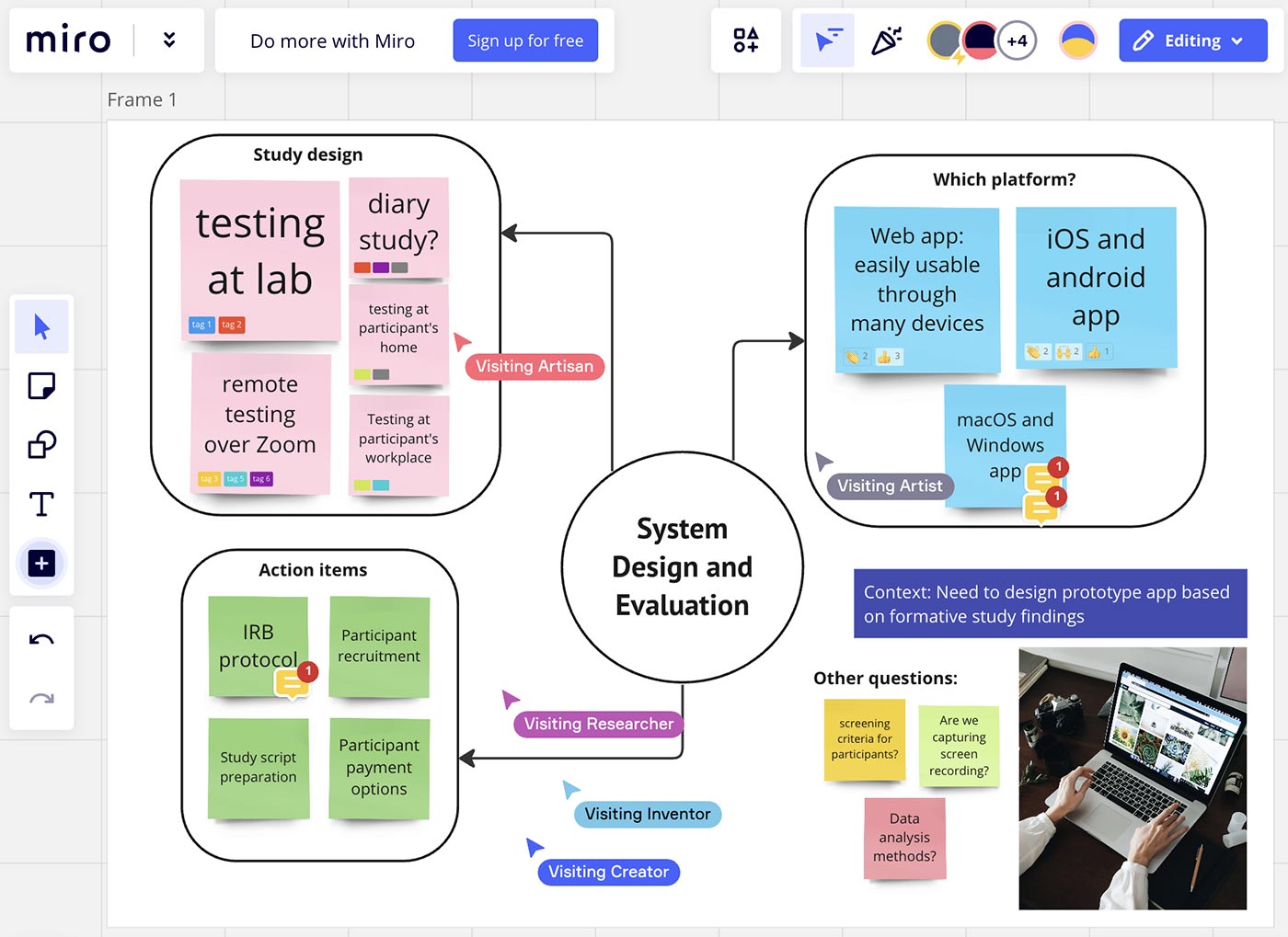The width and height of the screenshot is (1288, 937).
Task: Select the sticky note tool in the toolbar
Action: pyautogui.click(x=41, y=385)
